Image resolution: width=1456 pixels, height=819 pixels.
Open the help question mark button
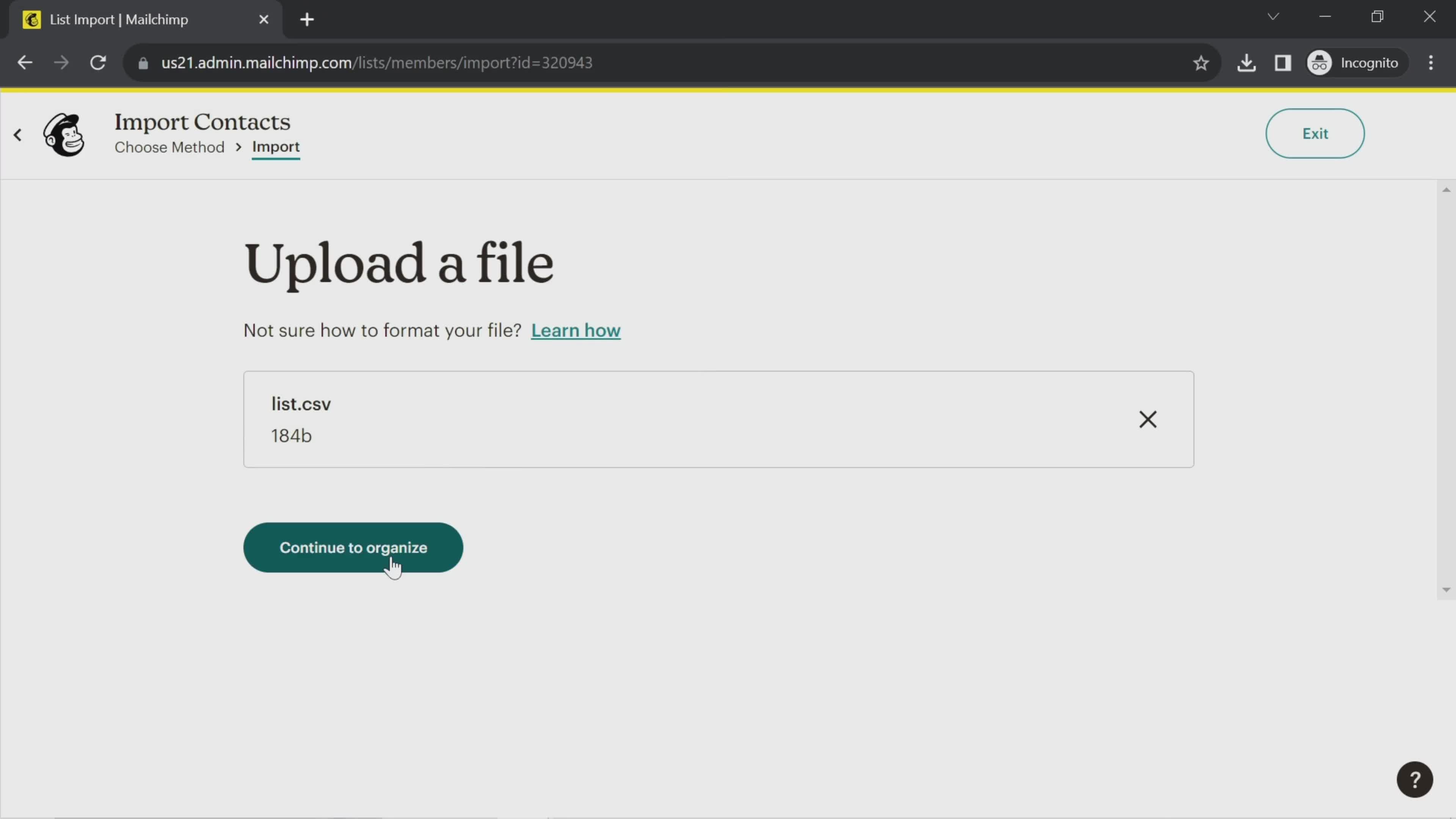tap(1415, 780)
